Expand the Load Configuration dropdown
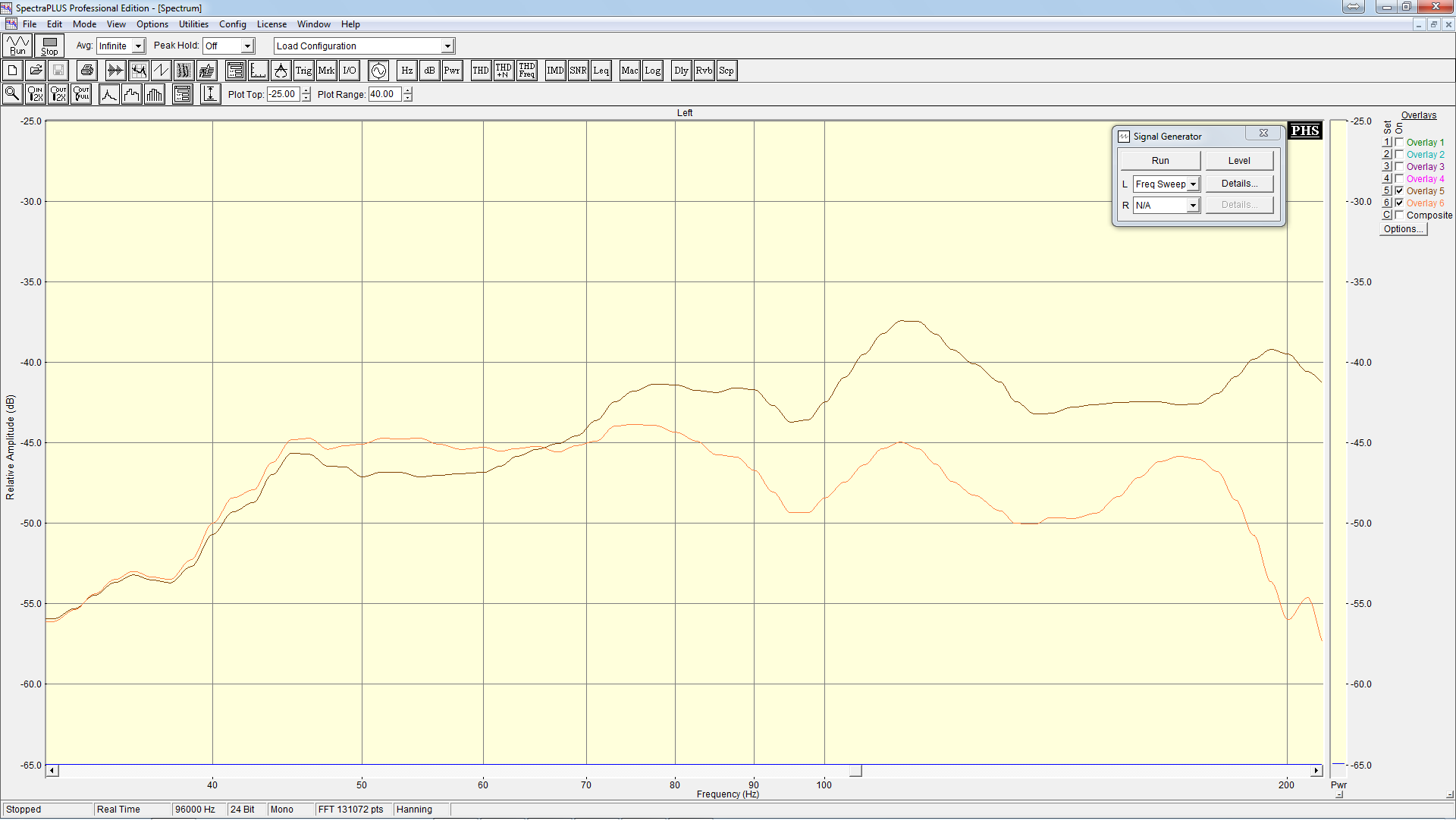The height and width of the screenshot is (827, 1456). 447,46
